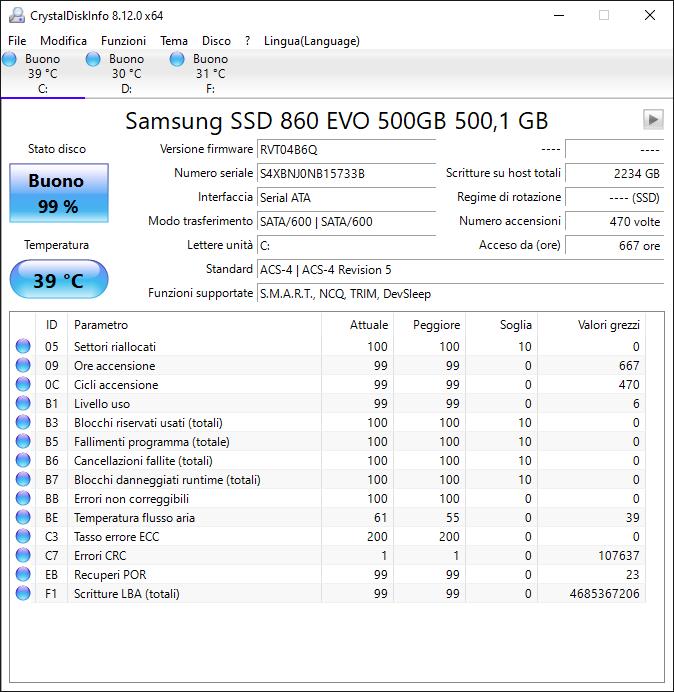Click the Modo trasferimento SATA/600 field
Viewport: 674px width, 692px height.
point(346,221)
